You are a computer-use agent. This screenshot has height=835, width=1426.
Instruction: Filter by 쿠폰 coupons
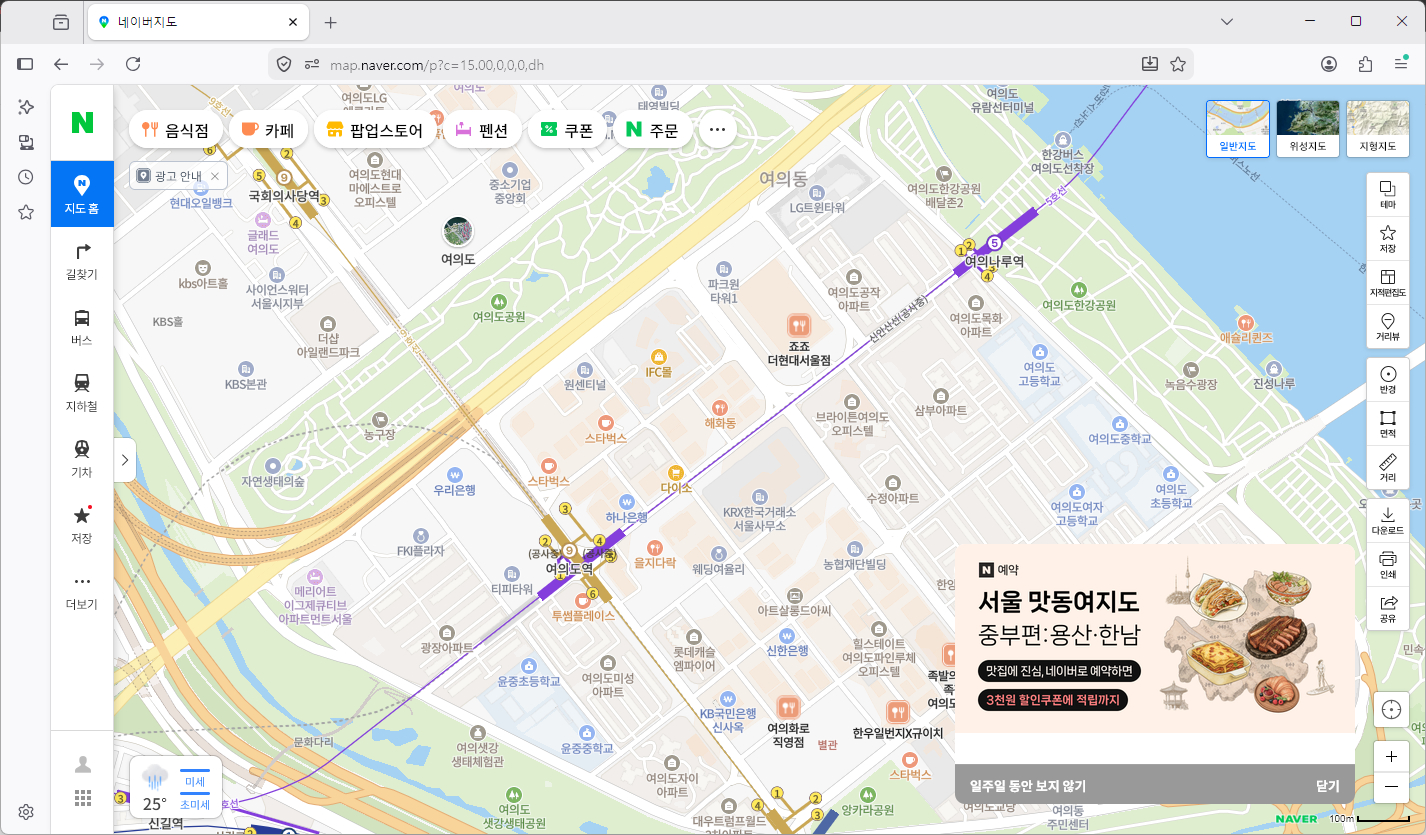(567, 130)
